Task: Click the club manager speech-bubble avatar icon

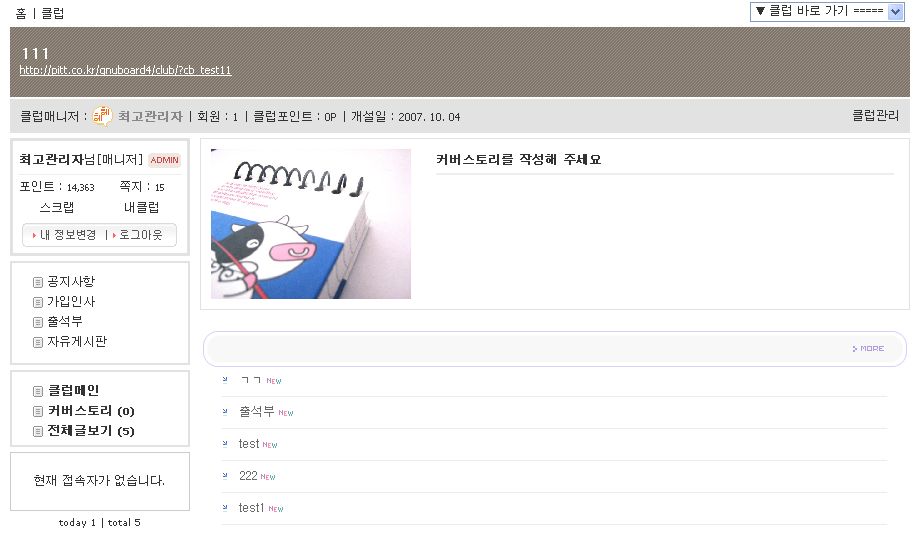Action: (x=102, y=116)
